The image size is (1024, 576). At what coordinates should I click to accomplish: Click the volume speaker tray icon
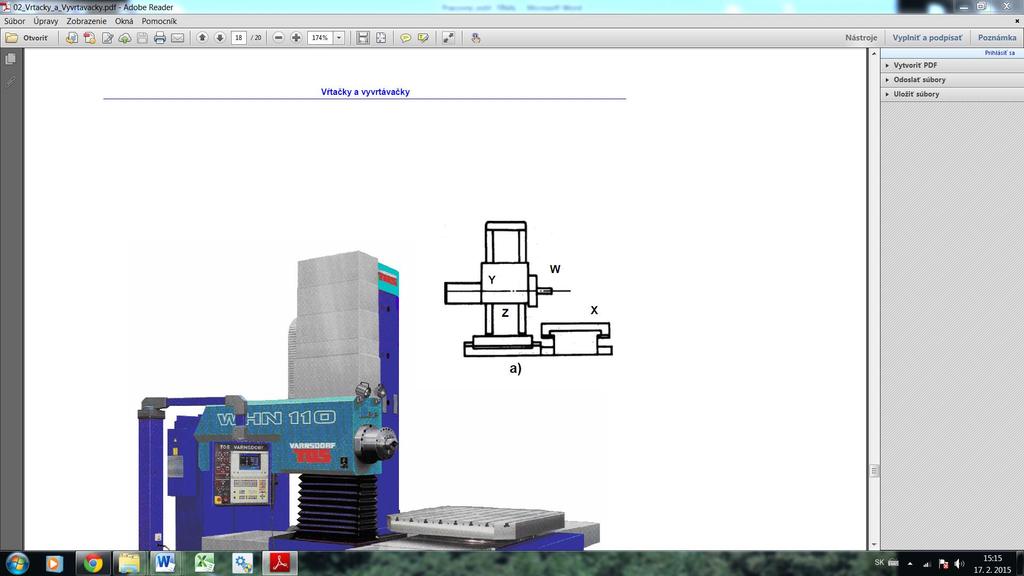(959, 564)
